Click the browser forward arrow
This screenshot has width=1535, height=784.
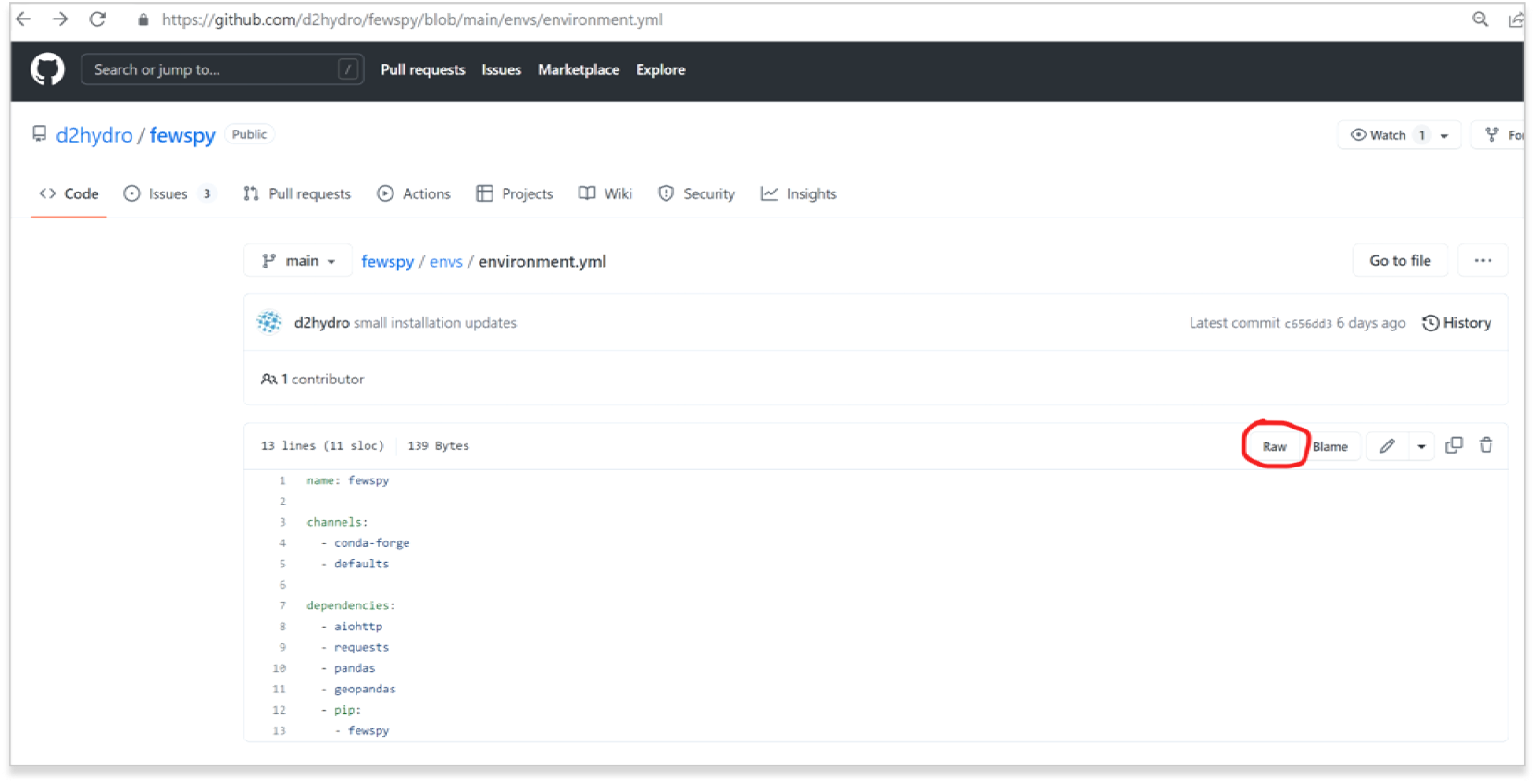[60, 19]
